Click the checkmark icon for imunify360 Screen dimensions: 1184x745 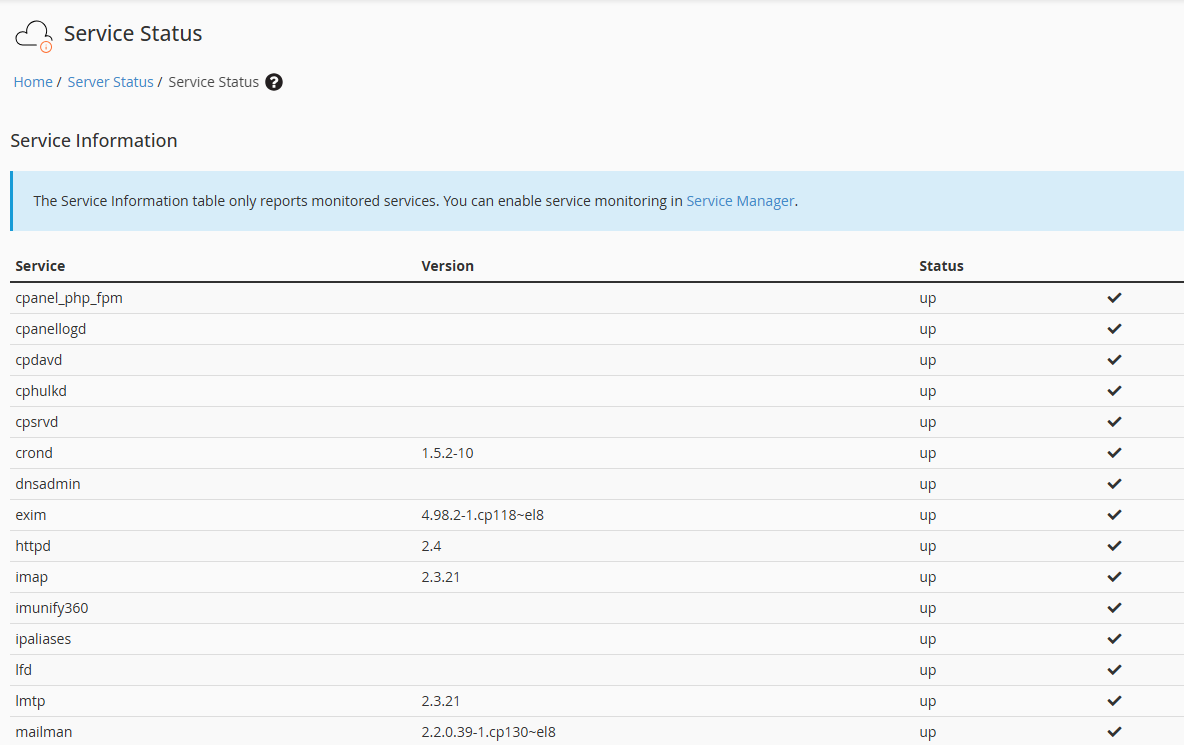coord(1114,607)
